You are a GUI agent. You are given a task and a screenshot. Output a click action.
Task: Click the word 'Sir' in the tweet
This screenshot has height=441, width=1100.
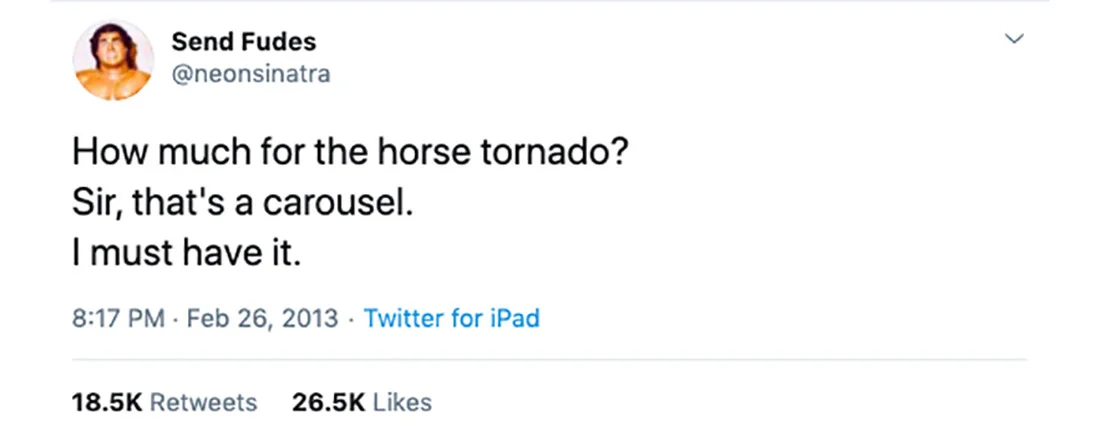point(93,203)
